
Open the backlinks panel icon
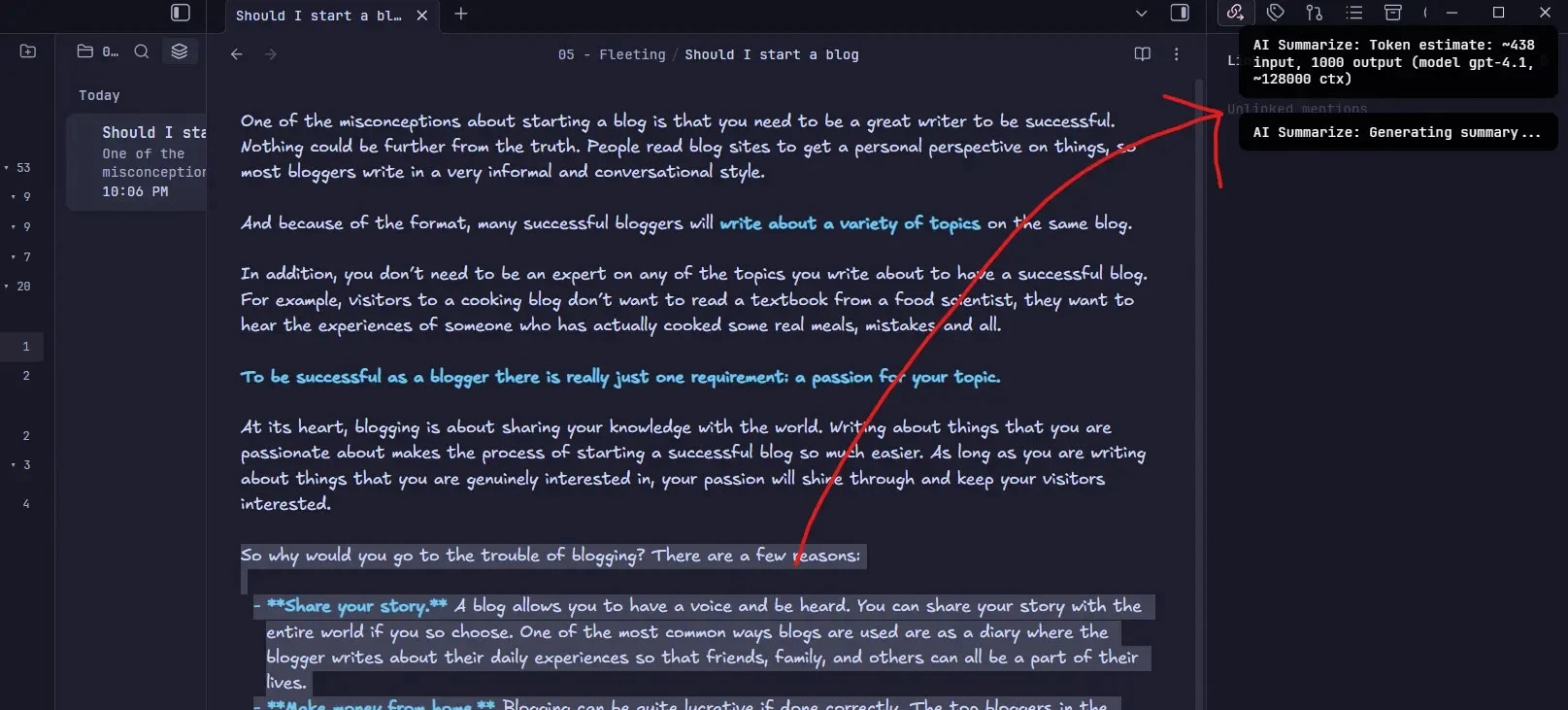[x=1235, y=13]
